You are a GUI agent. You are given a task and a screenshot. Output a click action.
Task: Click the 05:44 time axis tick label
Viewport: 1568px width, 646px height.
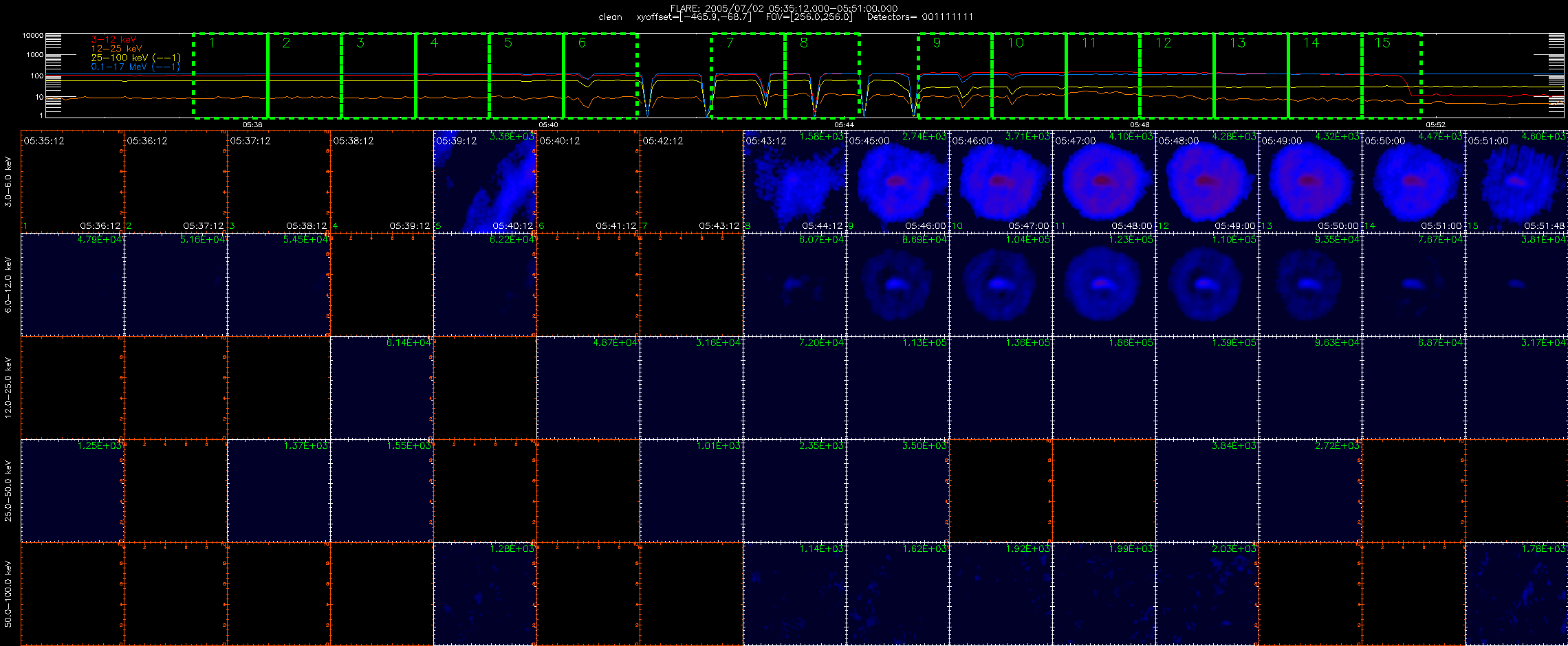(844, 125)
